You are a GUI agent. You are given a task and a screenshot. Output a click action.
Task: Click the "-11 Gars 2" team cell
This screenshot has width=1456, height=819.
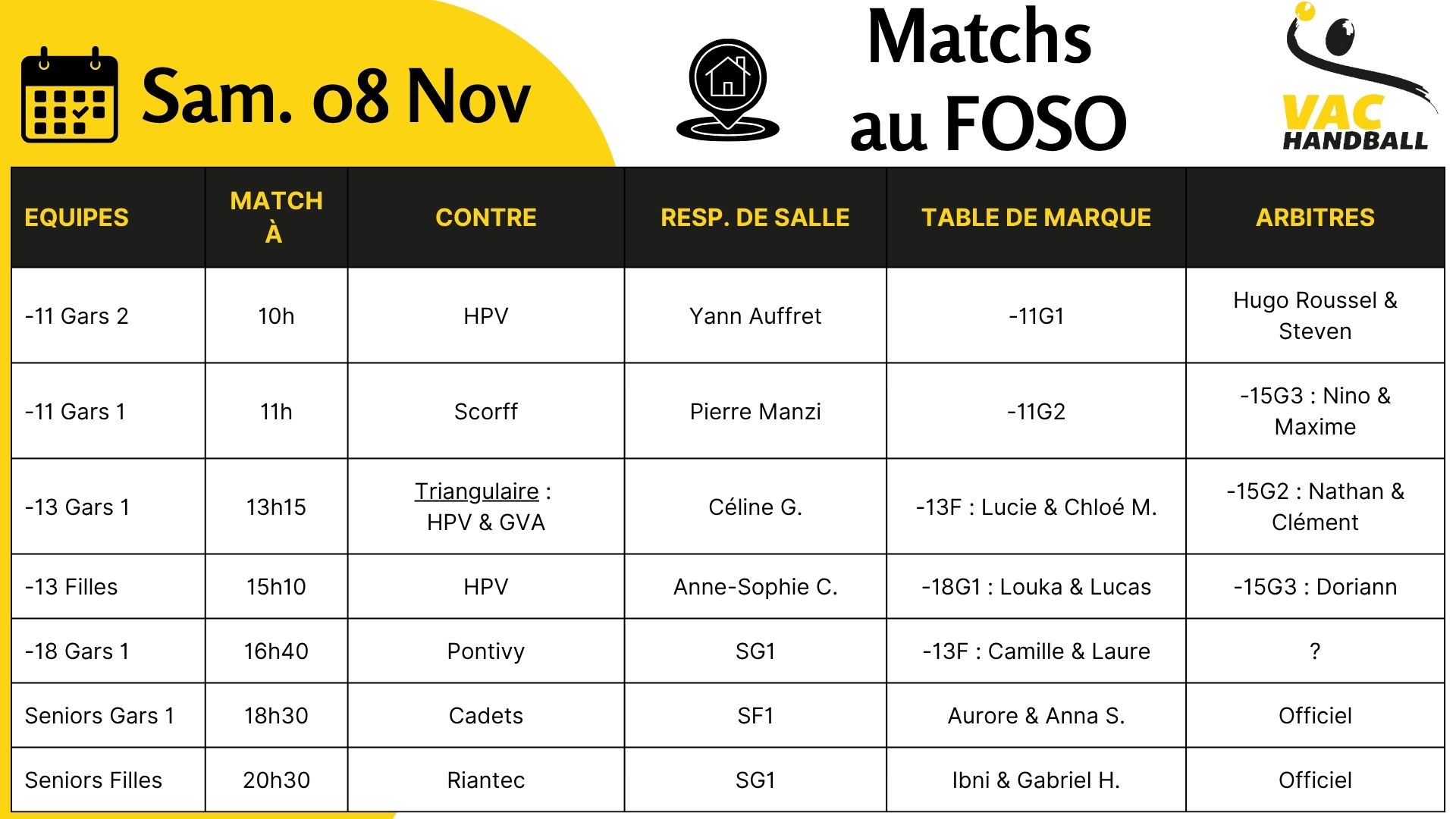click(77, 316)
